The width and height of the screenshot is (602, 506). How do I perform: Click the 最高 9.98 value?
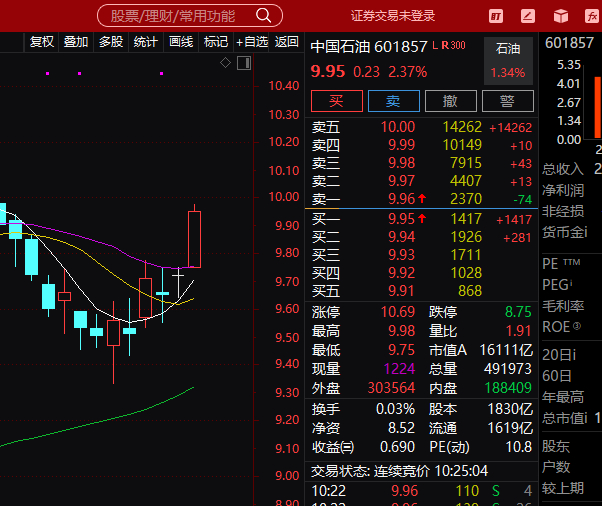click(401, 331)
